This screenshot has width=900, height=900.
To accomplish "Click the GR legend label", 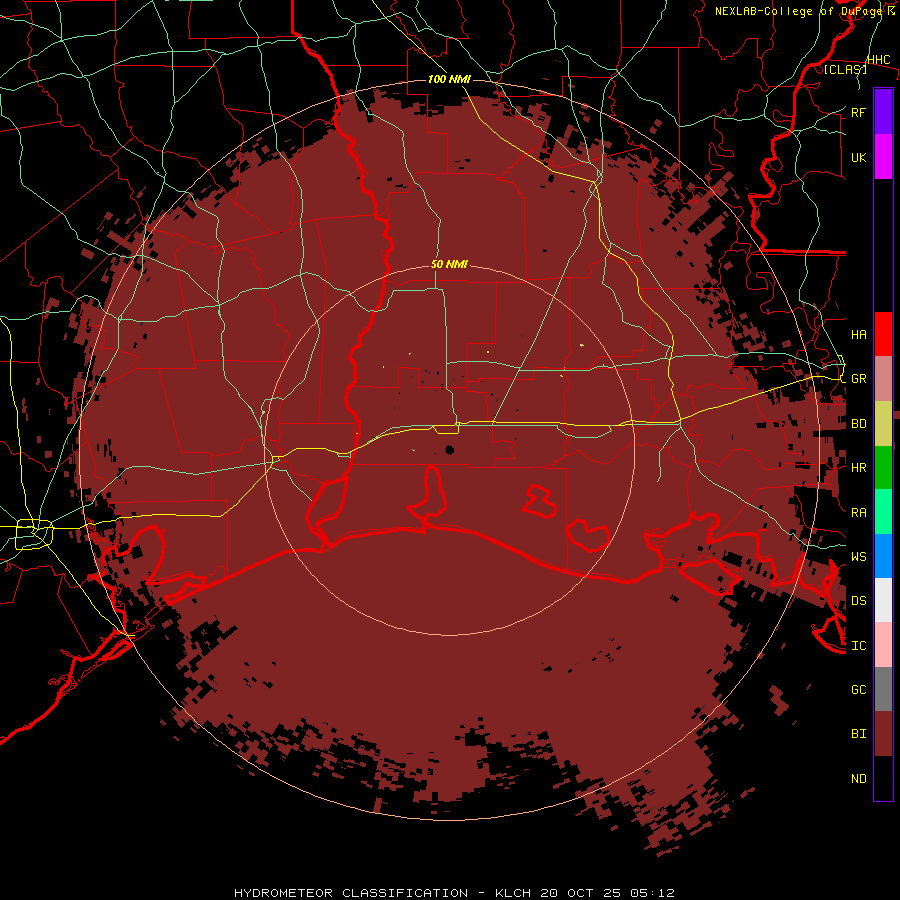I will (858, 379).
